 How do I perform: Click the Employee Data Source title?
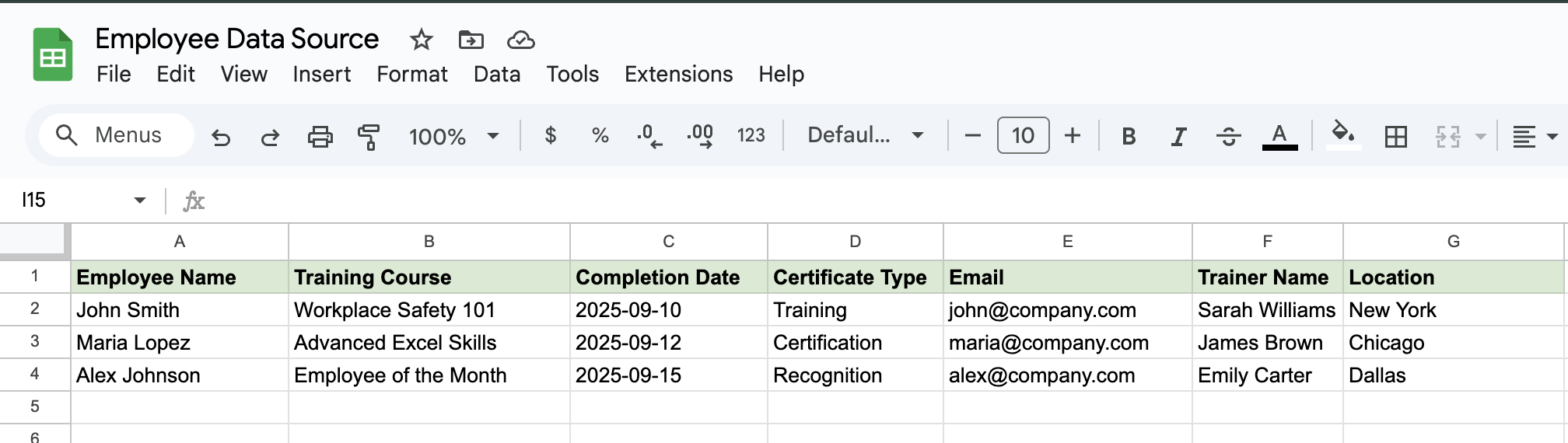pos(236,39)
